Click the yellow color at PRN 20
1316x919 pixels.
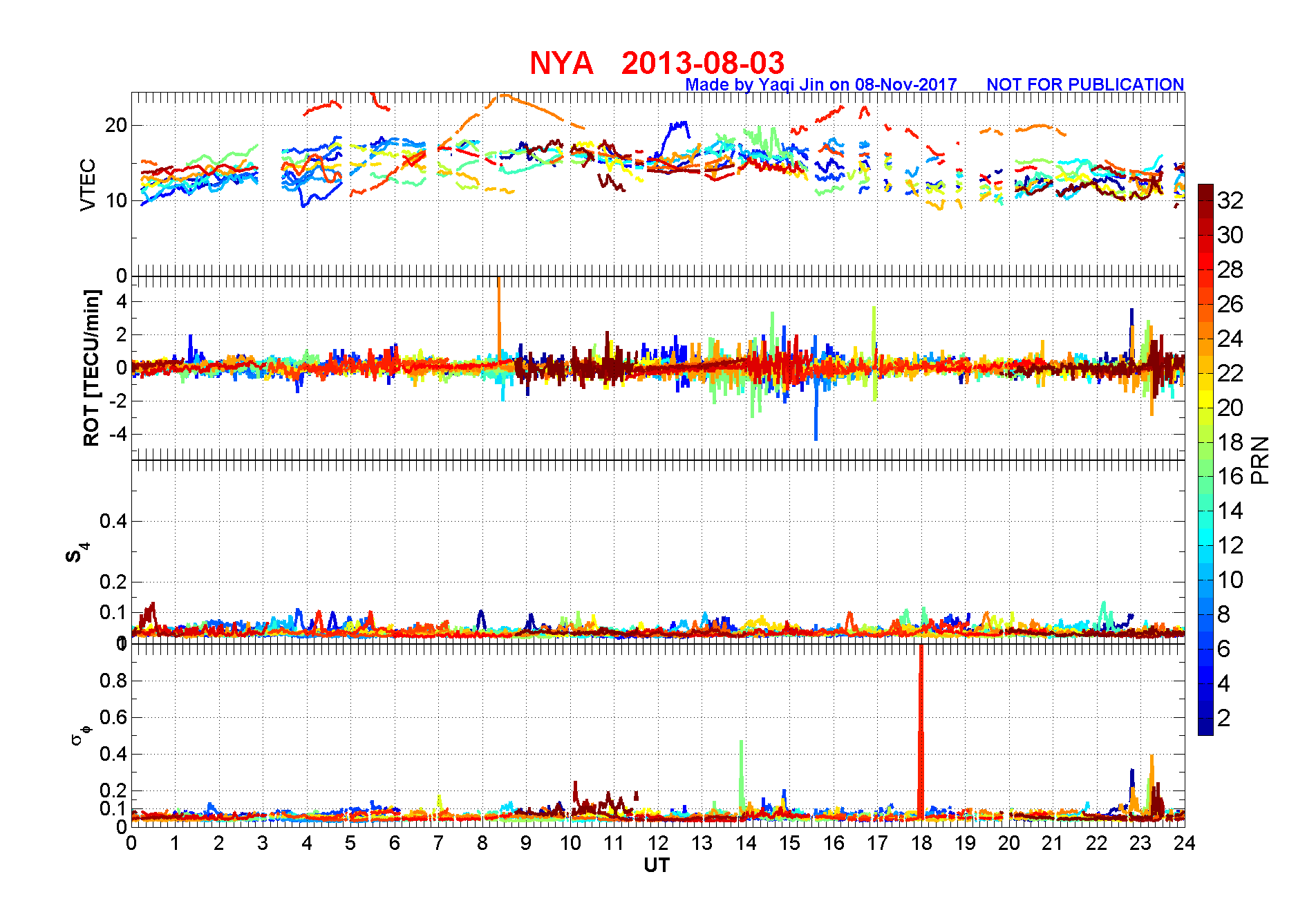(1205, 408)
